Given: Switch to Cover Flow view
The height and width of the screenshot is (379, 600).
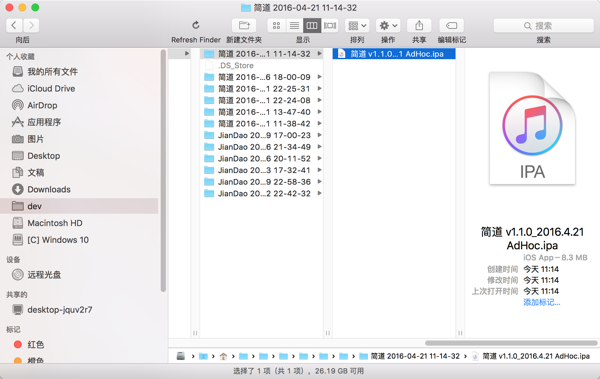Looking at the screenshot, I should [330, 26].
